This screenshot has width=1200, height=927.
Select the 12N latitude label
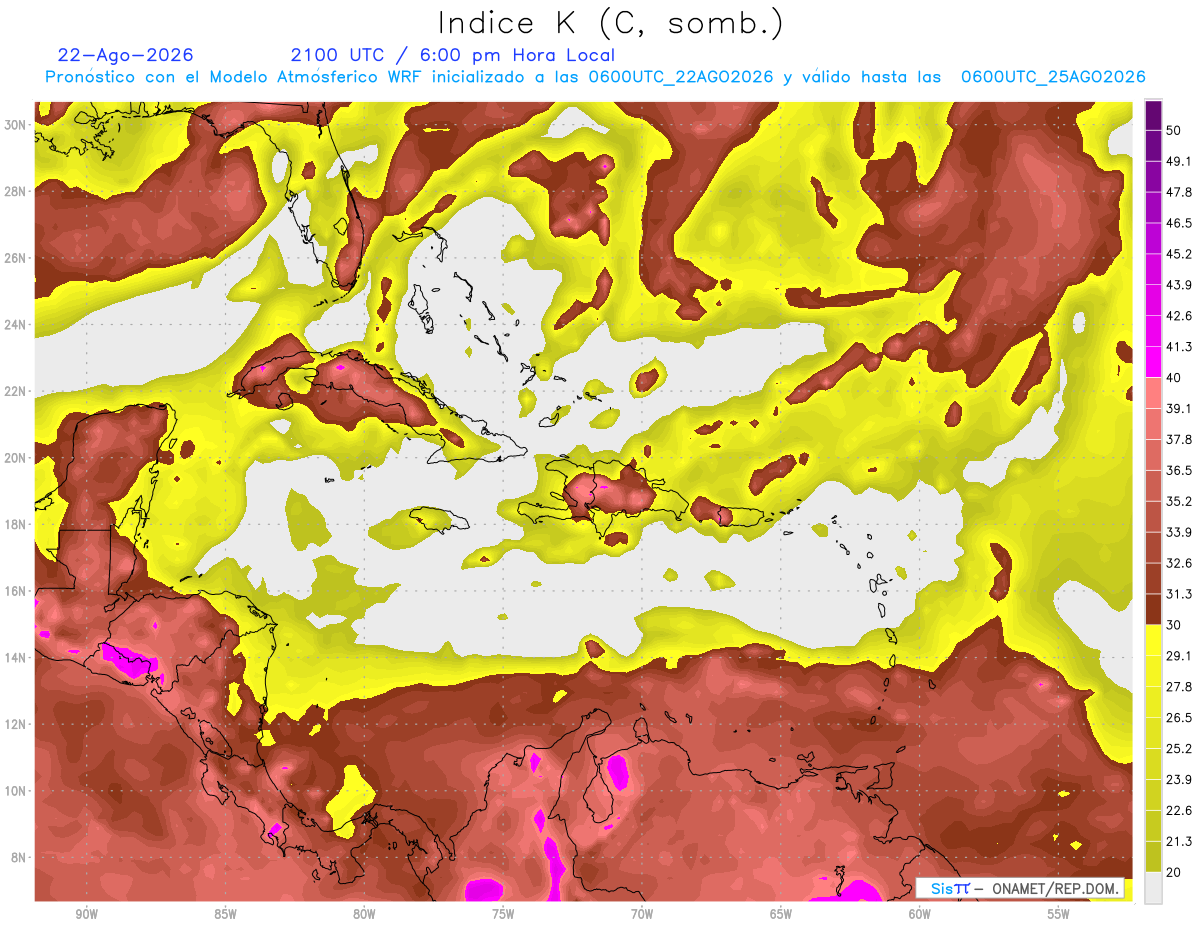(x=15, y=724)
